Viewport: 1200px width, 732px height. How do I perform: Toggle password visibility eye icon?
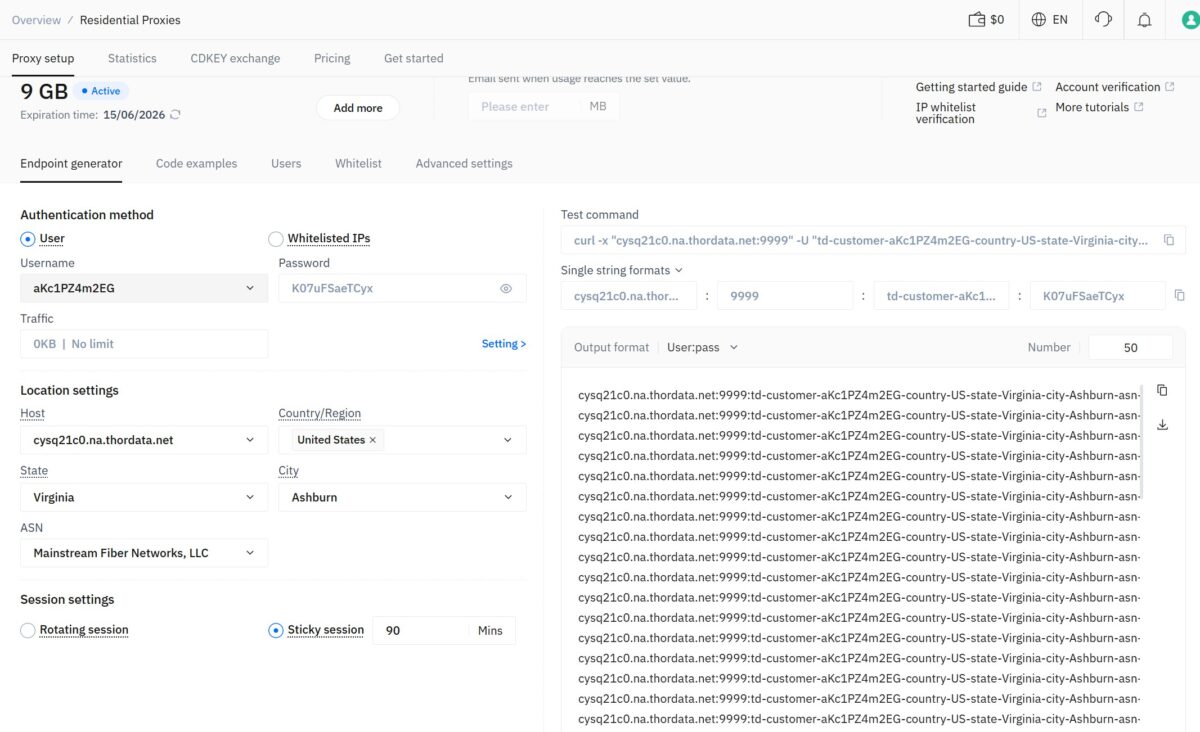coord(506,289)
